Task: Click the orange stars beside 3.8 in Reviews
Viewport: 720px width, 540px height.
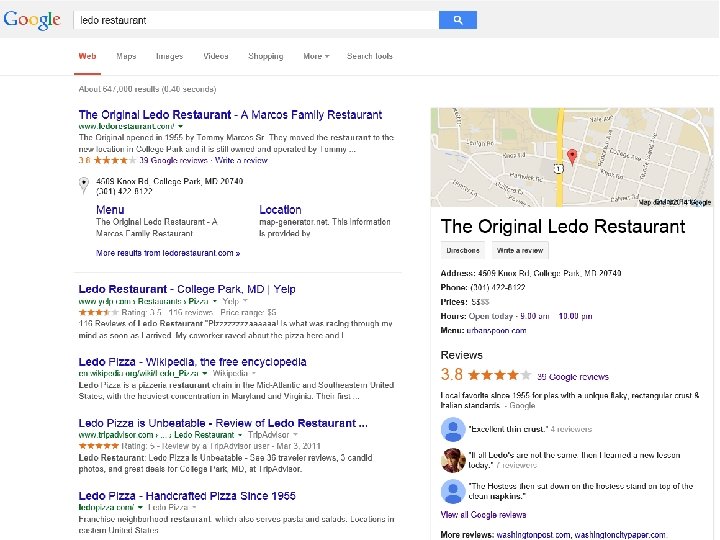Action: (x=500, y=375)
